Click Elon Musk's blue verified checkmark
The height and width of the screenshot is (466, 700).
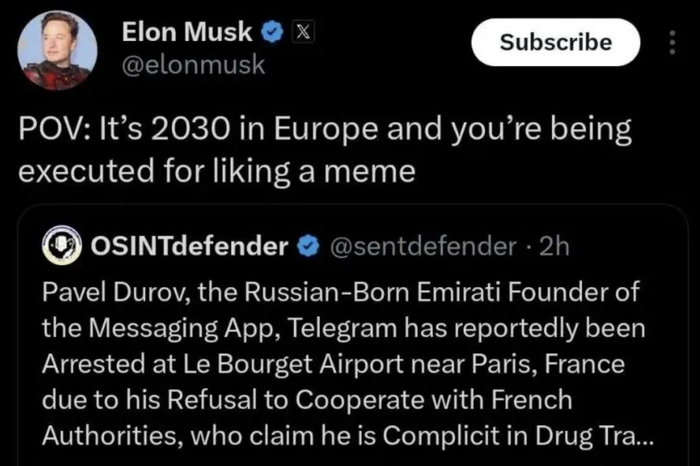[270, 32]
